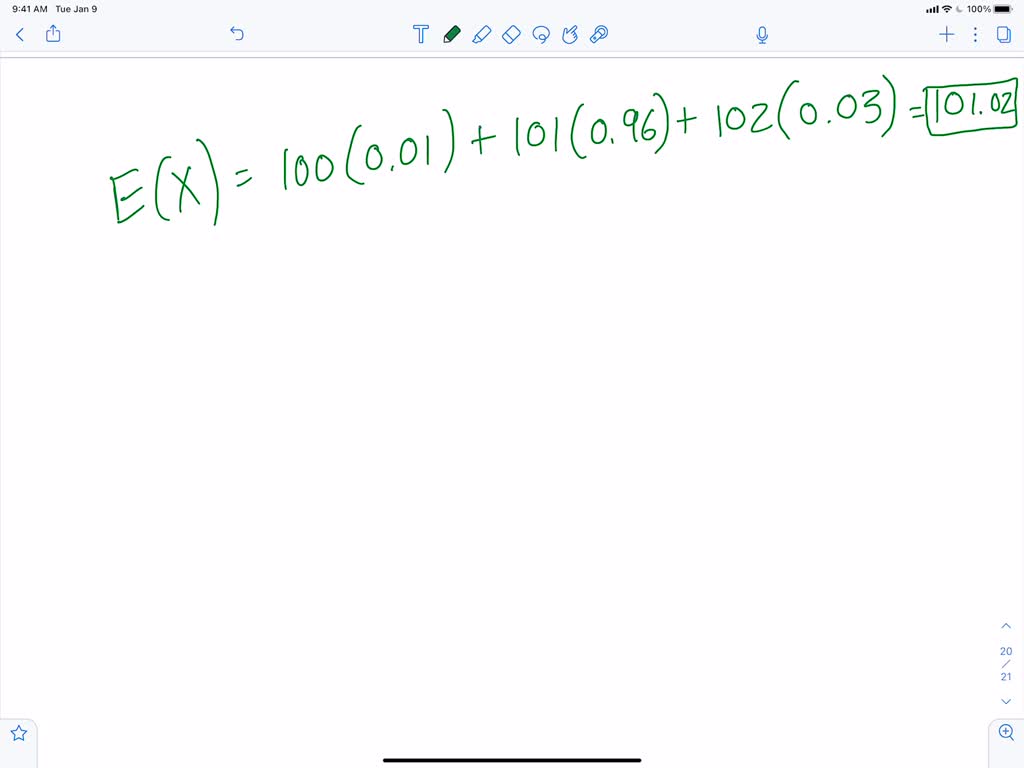Go to next page with down chevron
Image resolution: width=1024 pixels, height=768 pixels.
coord(1006,701)
